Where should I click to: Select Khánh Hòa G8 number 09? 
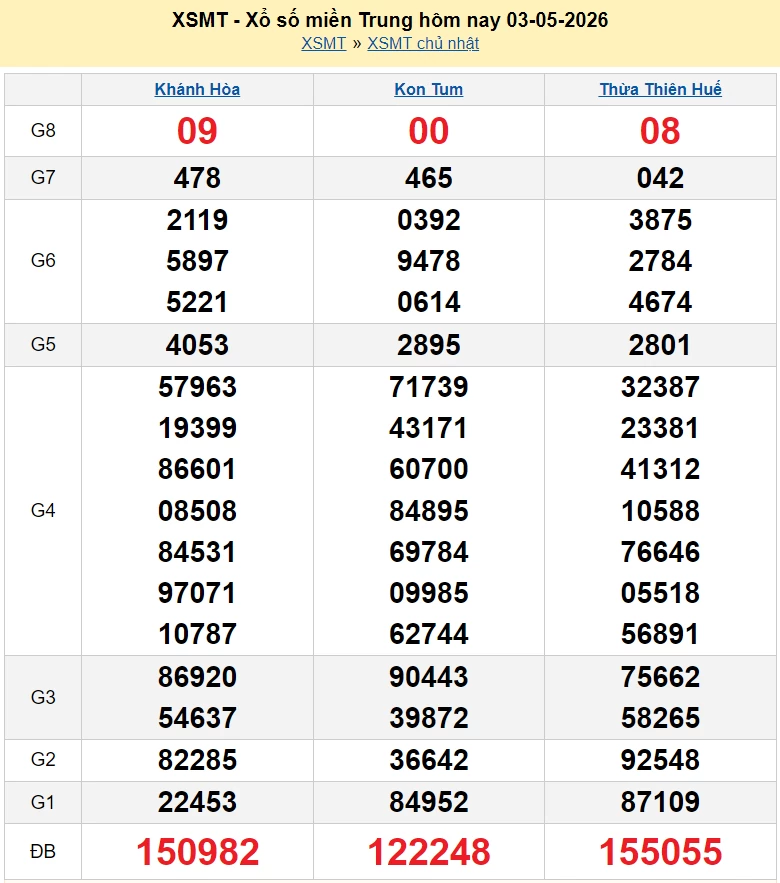click(x=197, y=131)
